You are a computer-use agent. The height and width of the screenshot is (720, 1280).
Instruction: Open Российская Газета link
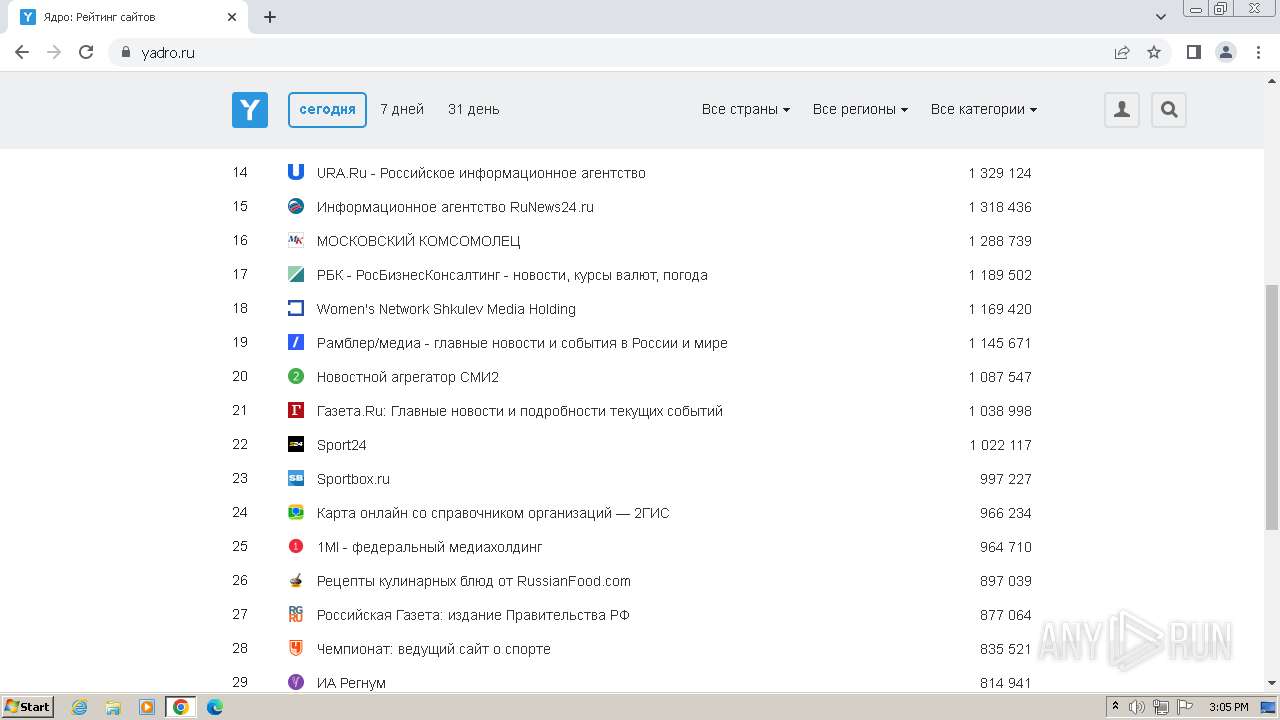pyautogui.click(x=473, y=615)
